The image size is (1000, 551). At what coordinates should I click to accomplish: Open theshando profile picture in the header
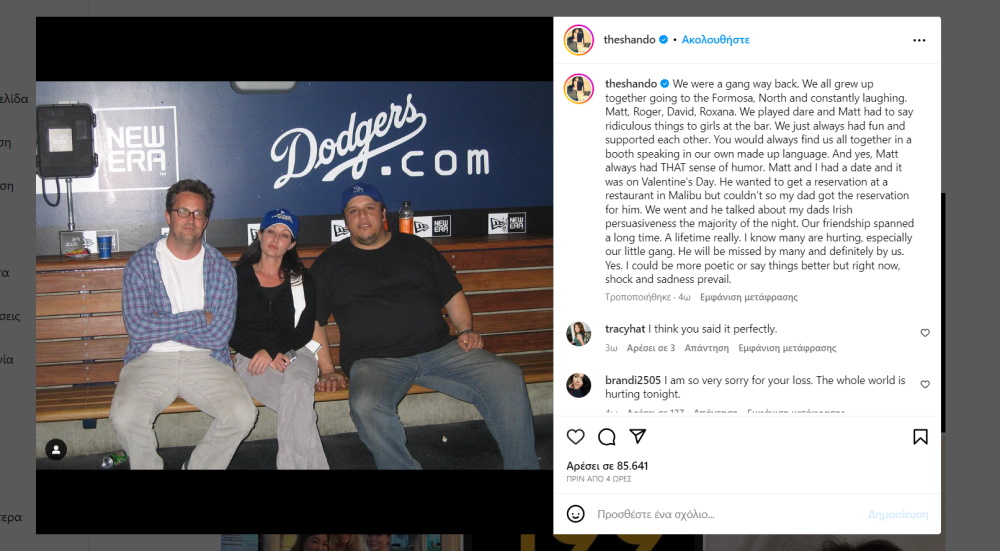tap(579, 40)
